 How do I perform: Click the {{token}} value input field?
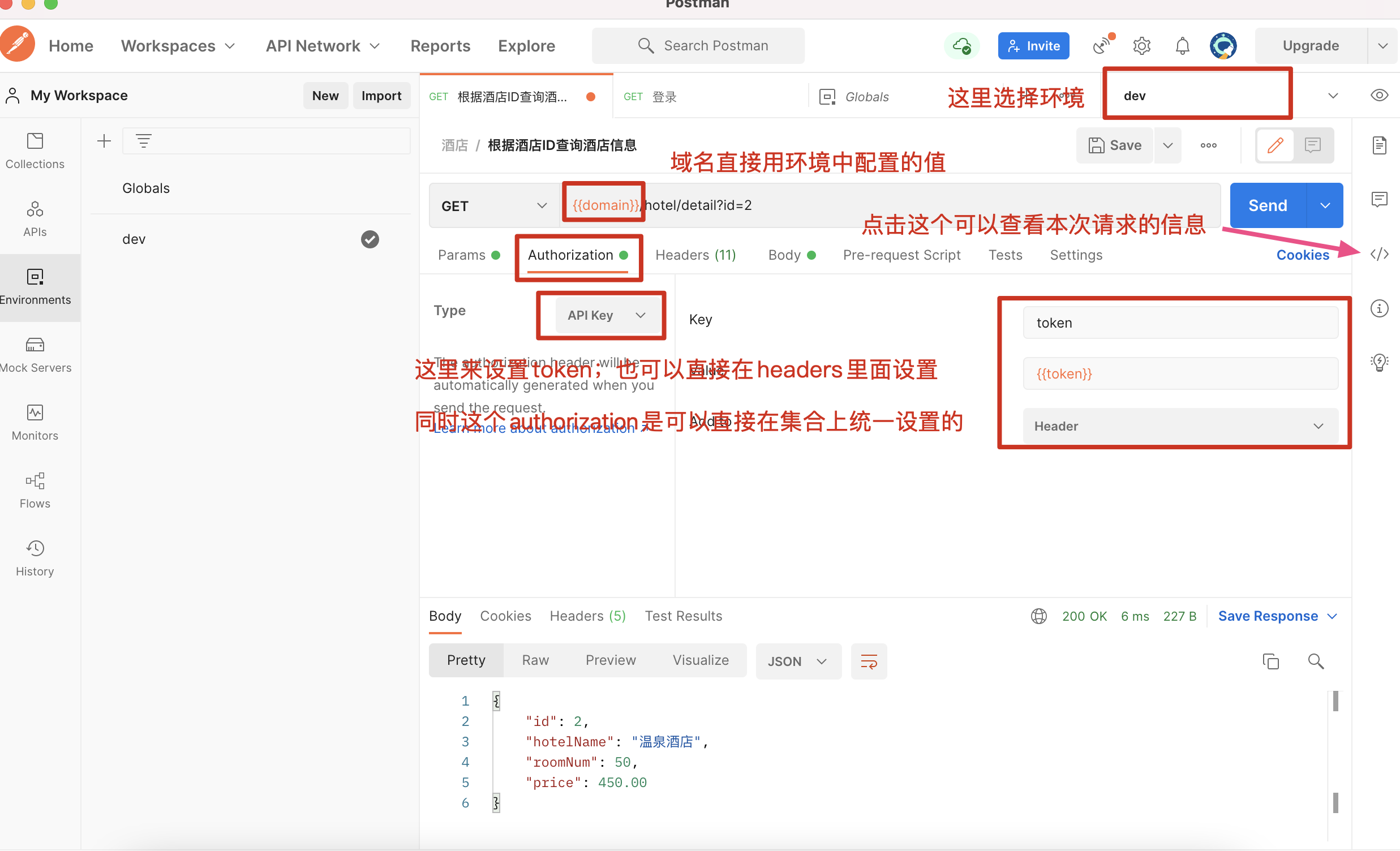click(1180, 374)
